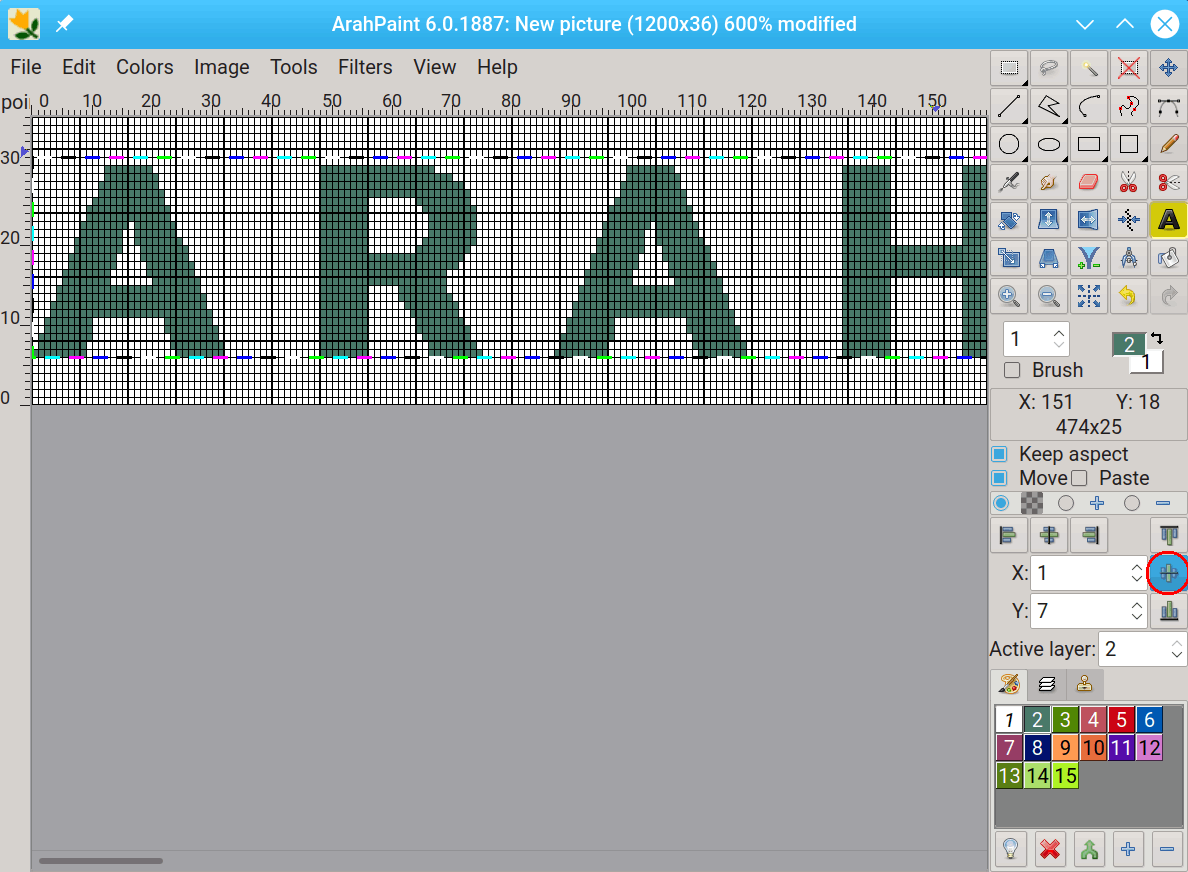Image resolution: width=1188 pixels, height=872 pixels.
Task: Click the horizontal scissors cut tool
Action: 1168,182
